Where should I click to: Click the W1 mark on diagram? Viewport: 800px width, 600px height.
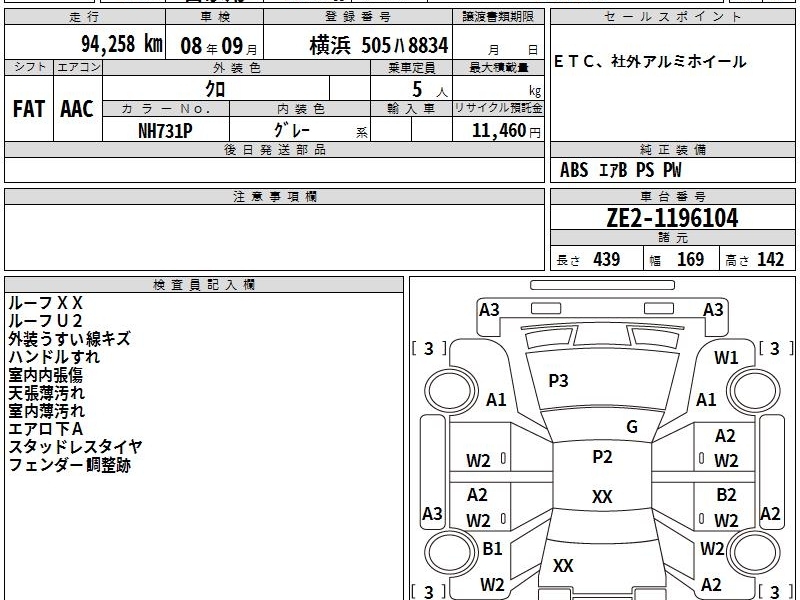click(x=726, y=358)
